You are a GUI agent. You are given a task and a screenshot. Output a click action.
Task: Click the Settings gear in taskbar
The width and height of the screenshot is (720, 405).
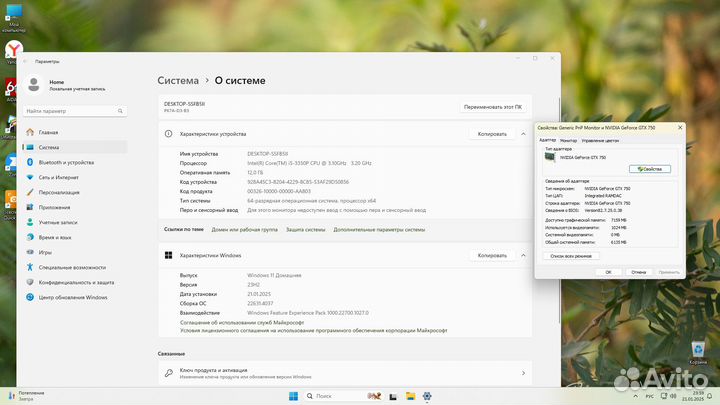coord(427,396)
